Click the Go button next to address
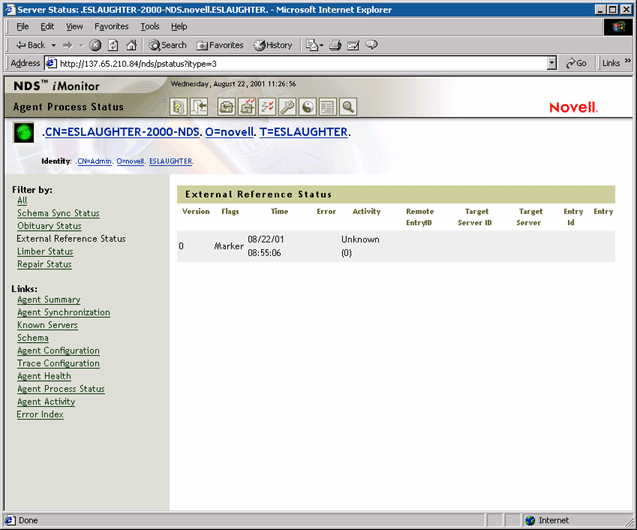The width and height of the screenshot is (637, 530). (x=577, y=63)
